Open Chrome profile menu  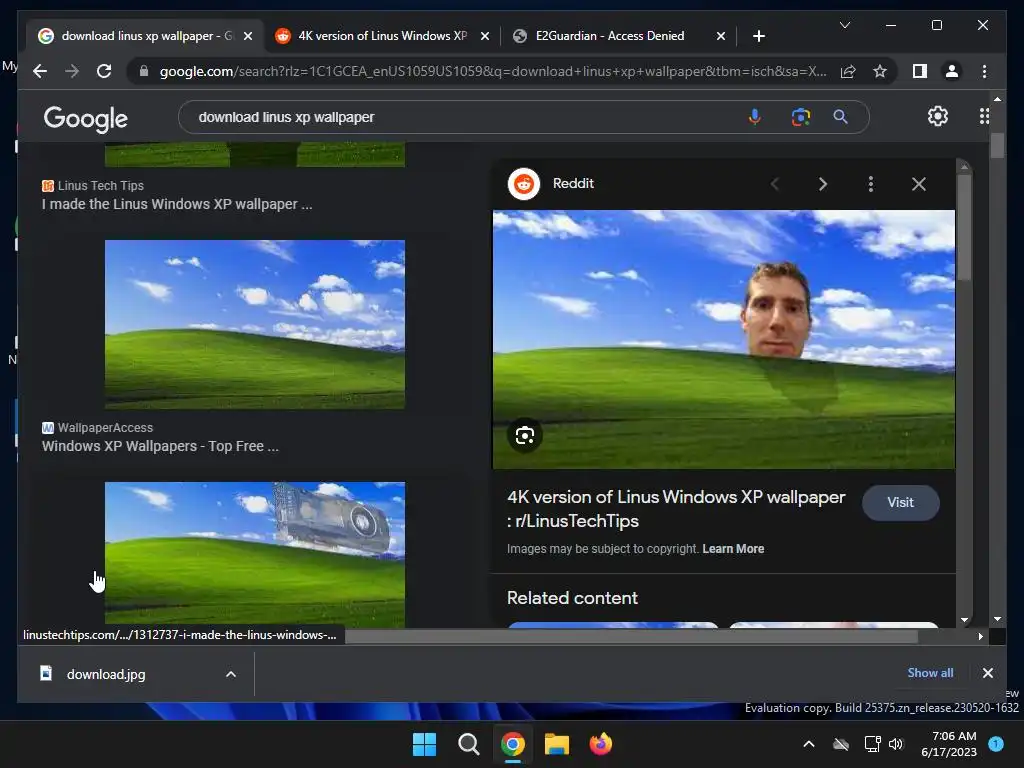click(952, 71)
